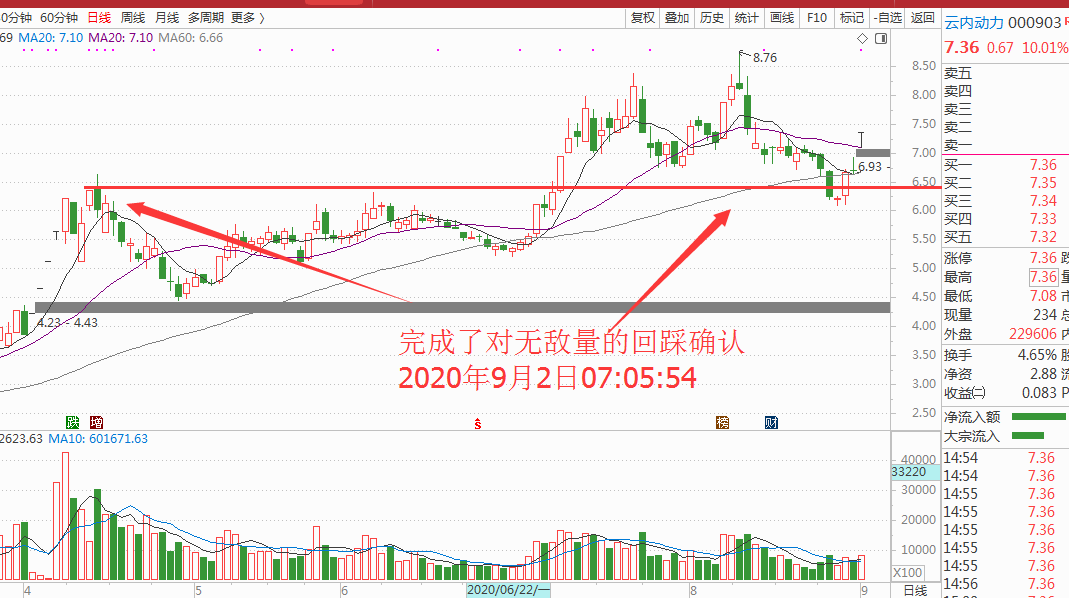Click the MA10: 601671.63 volume label
The width and height of the screenshot is (1069, 598).
point(97,438)
